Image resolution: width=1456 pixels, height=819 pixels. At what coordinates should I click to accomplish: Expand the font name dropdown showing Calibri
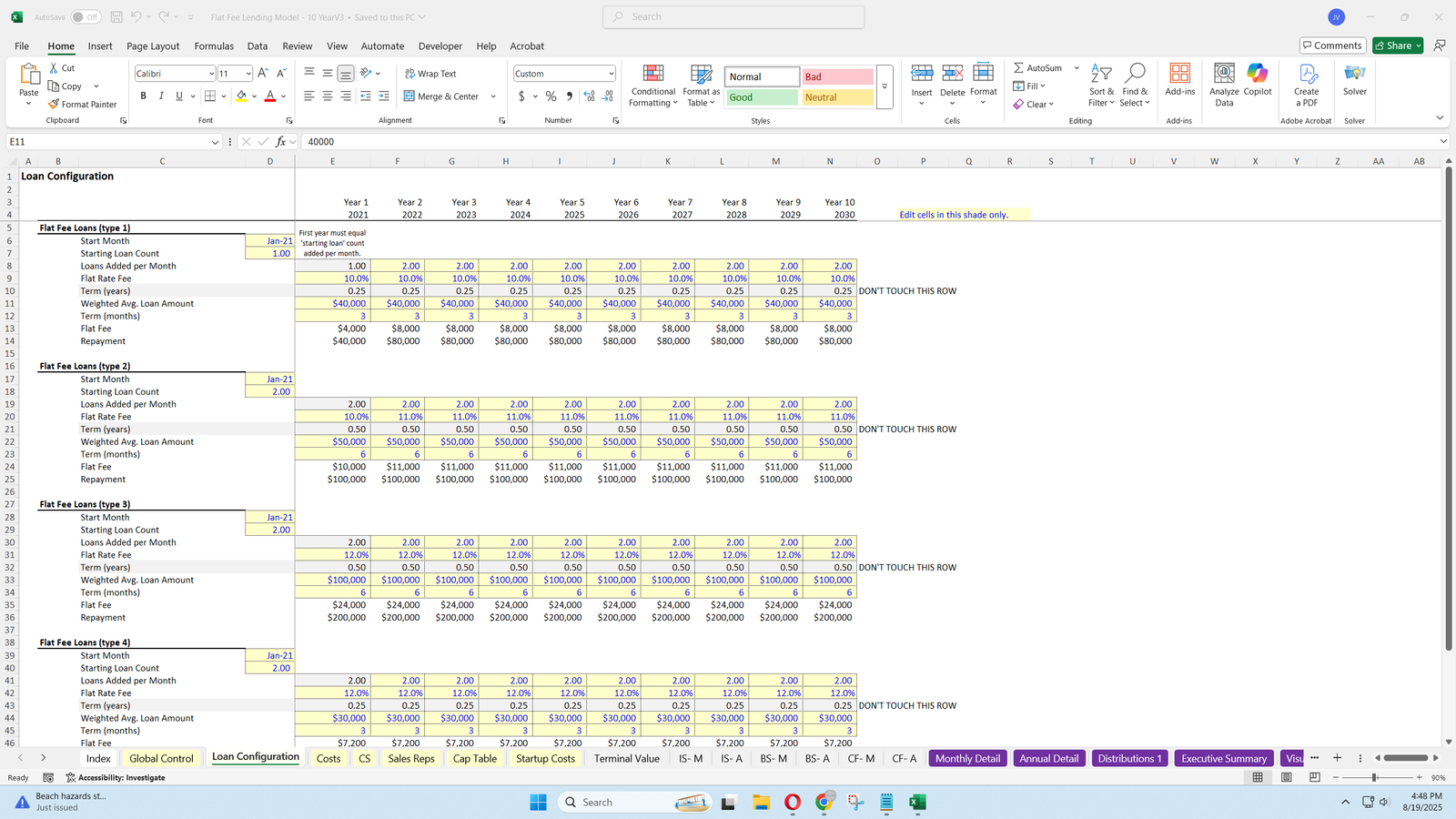coord(211,74)
